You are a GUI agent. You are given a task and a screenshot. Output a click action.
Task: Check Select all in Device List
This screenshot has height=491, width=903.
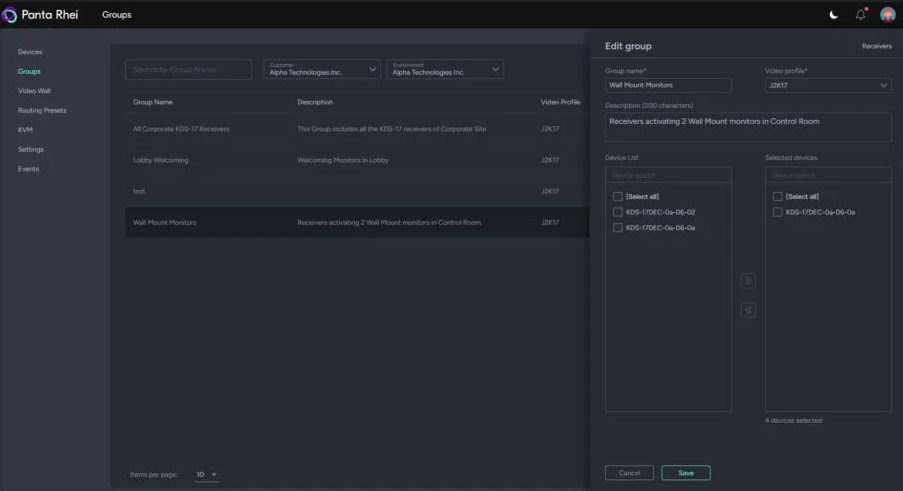(x=618, y=197)
